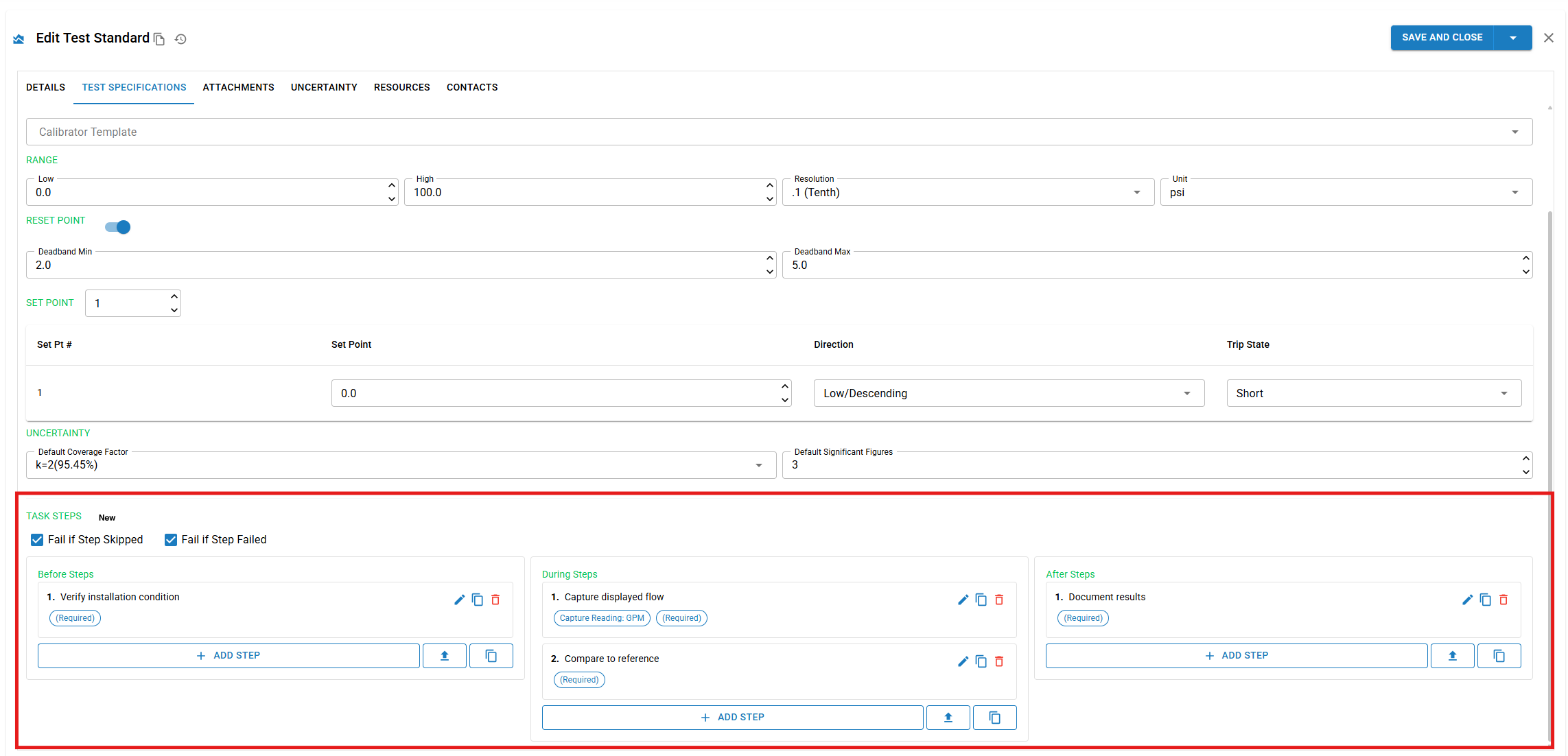Open the Unit dropdown showing psi

coord(1346,192)
